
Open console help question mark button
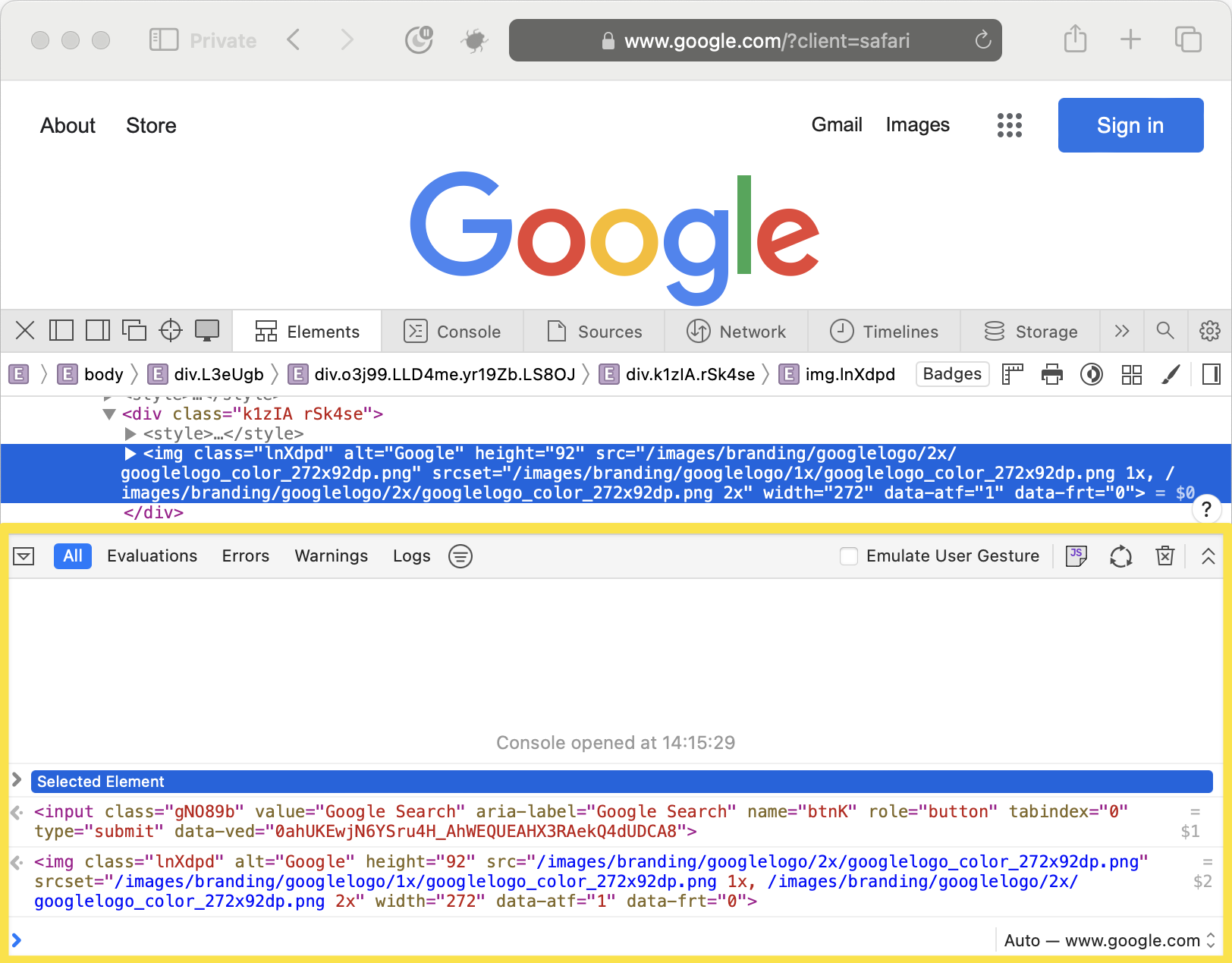[1206, 509]
